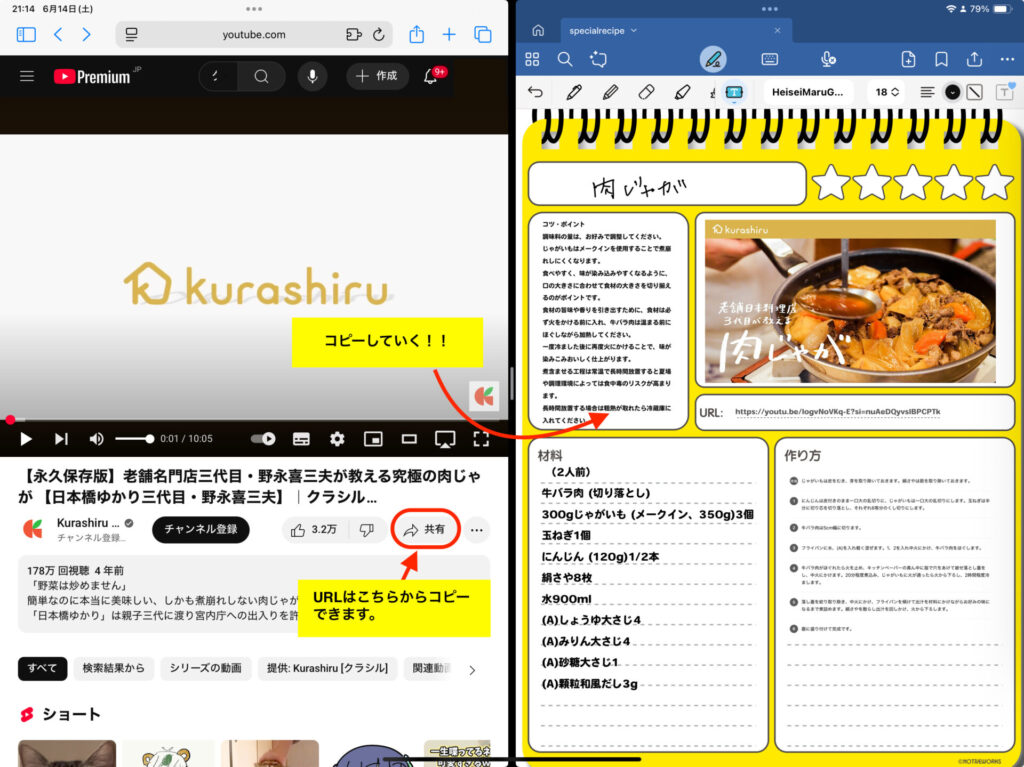The image size is (1024, 767).
Task: AirPlay the YouTube video
Action: point(445,439)
